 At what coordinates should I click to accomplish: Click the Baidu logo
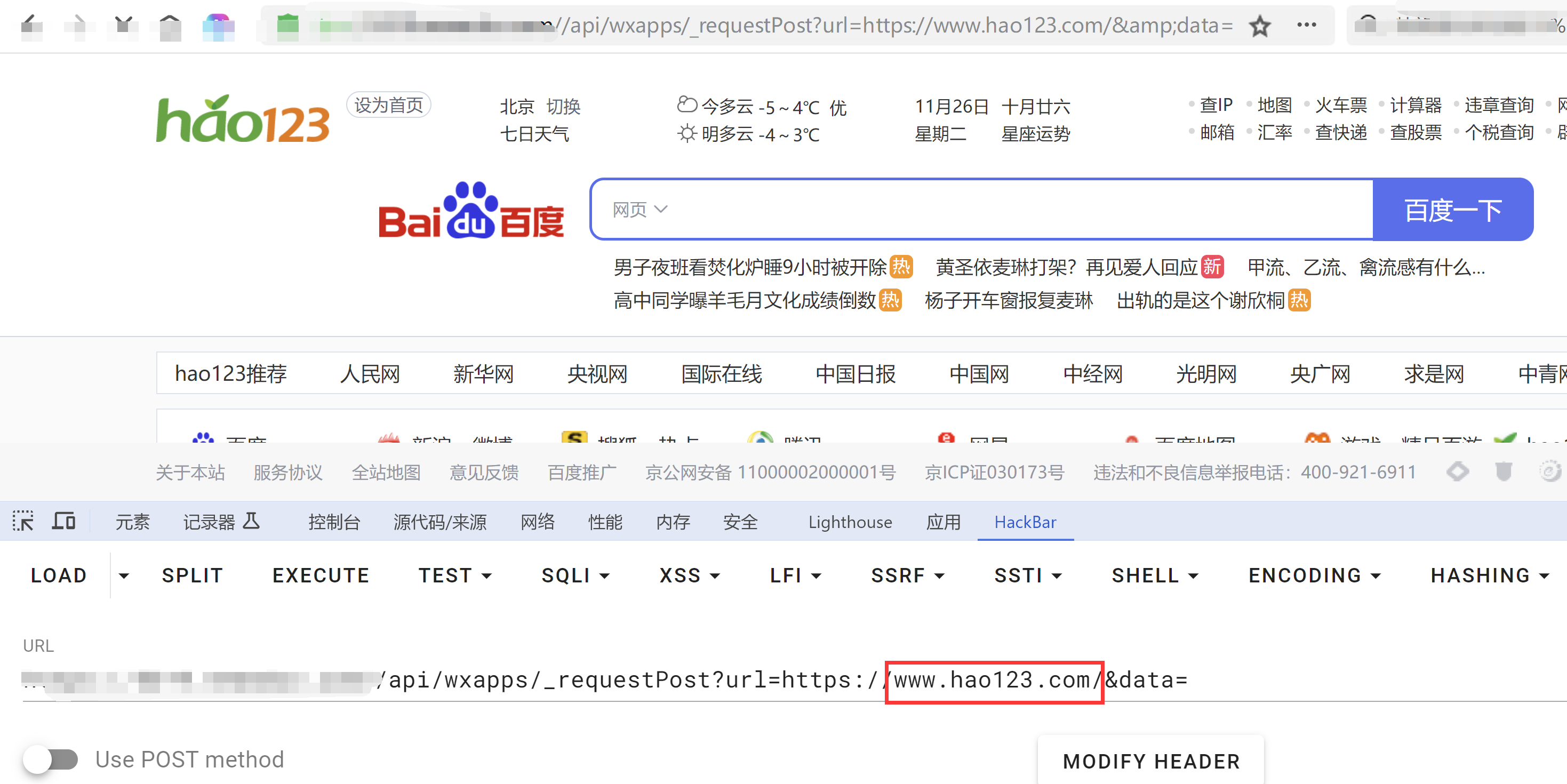click(471, 211)
